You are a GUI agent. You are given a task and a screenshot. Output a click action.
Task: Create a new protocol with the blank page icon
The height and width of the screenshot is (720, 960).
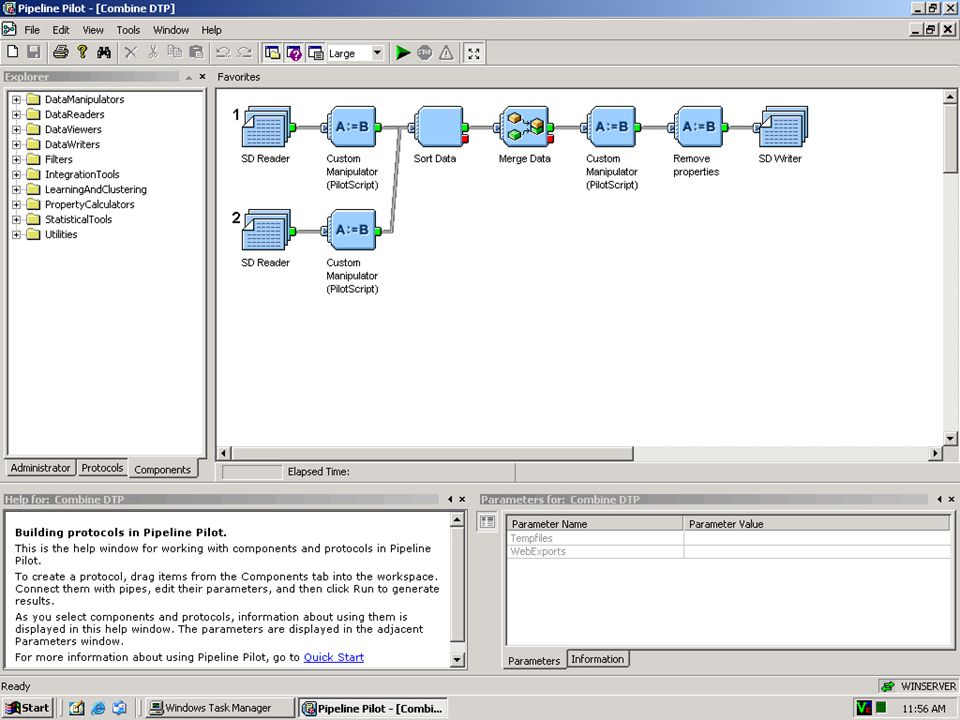click(12, 53)
